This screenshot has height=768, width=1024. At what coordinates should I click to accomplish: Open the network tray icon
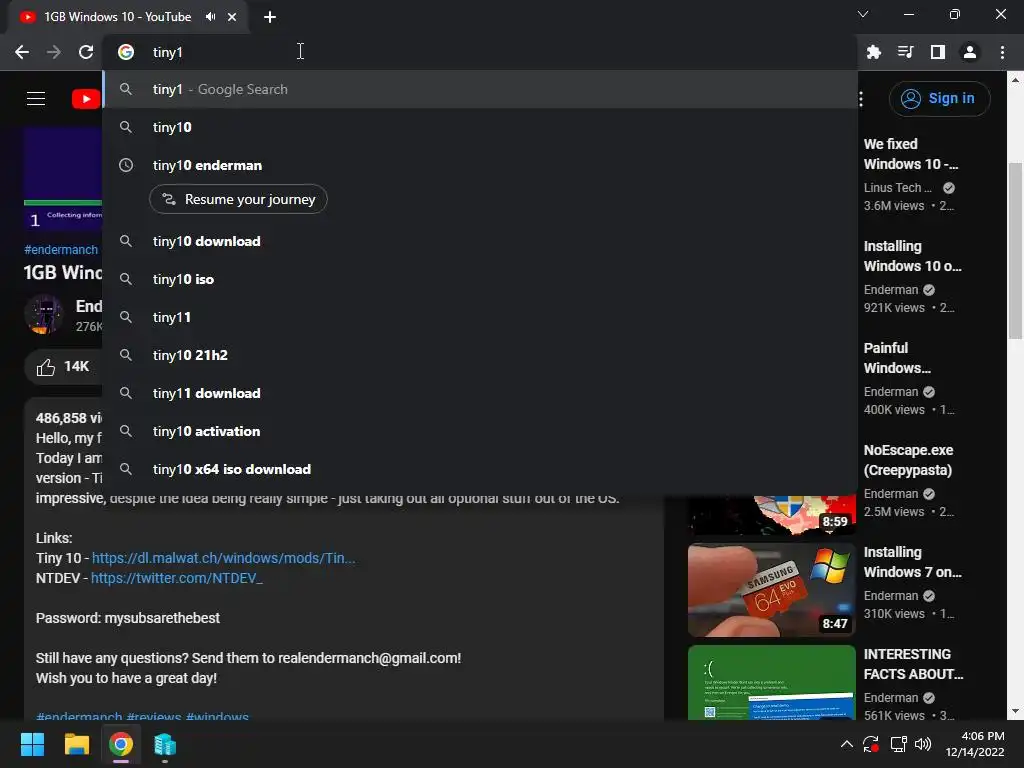(898, 744)
